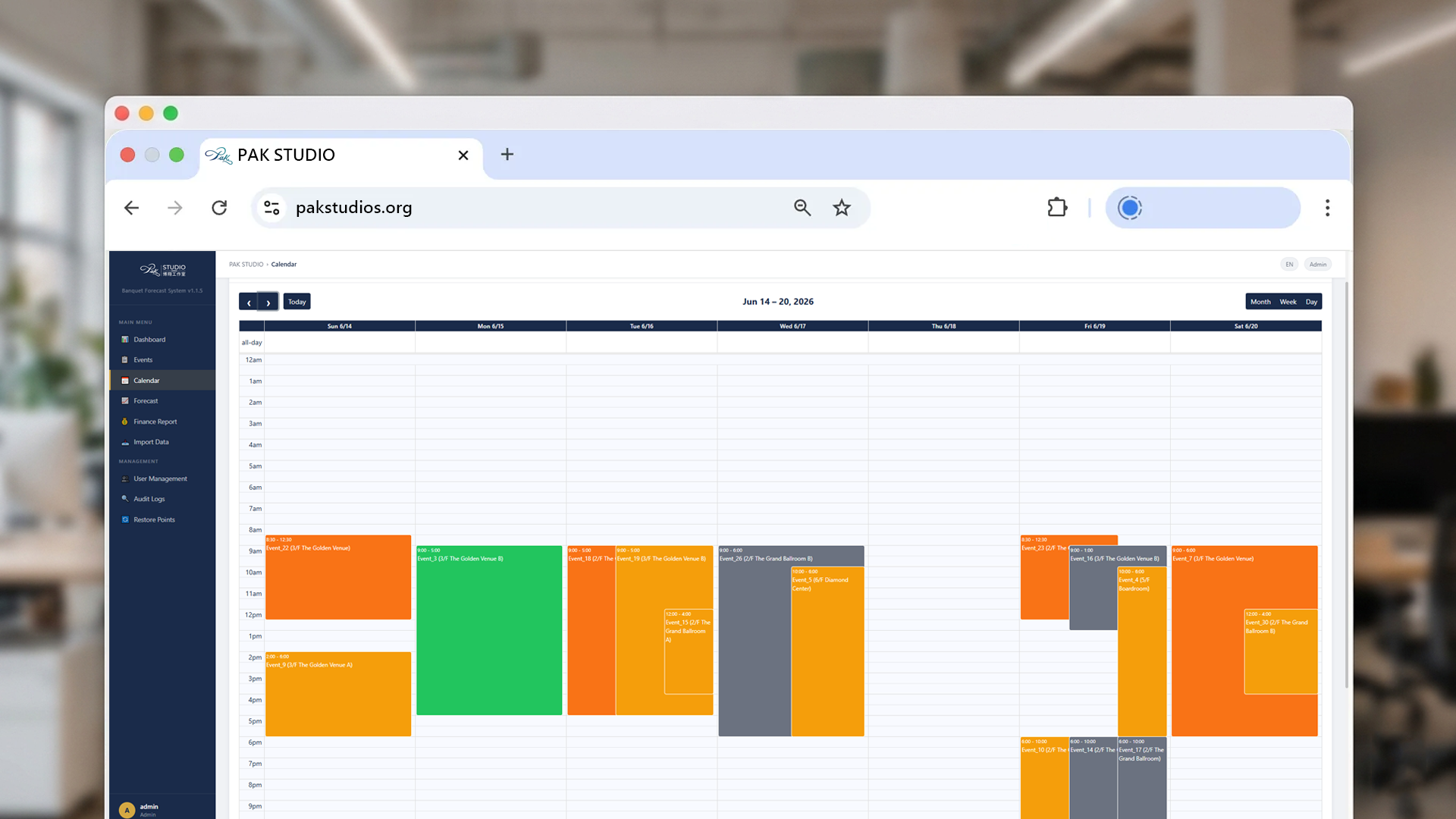
Task: Reload the page with the refresh icon
Action: [x=219, y=208]
